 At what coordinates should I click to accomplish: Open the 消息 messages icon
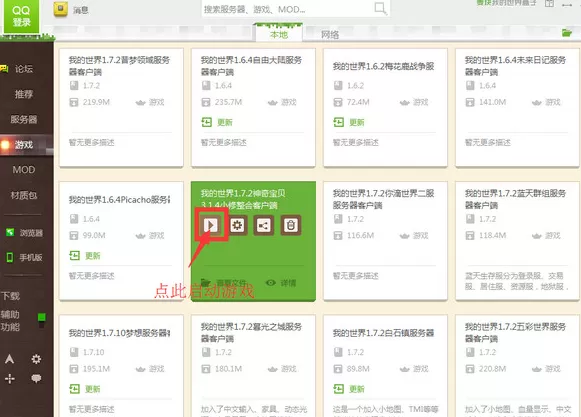pos(61,9)
